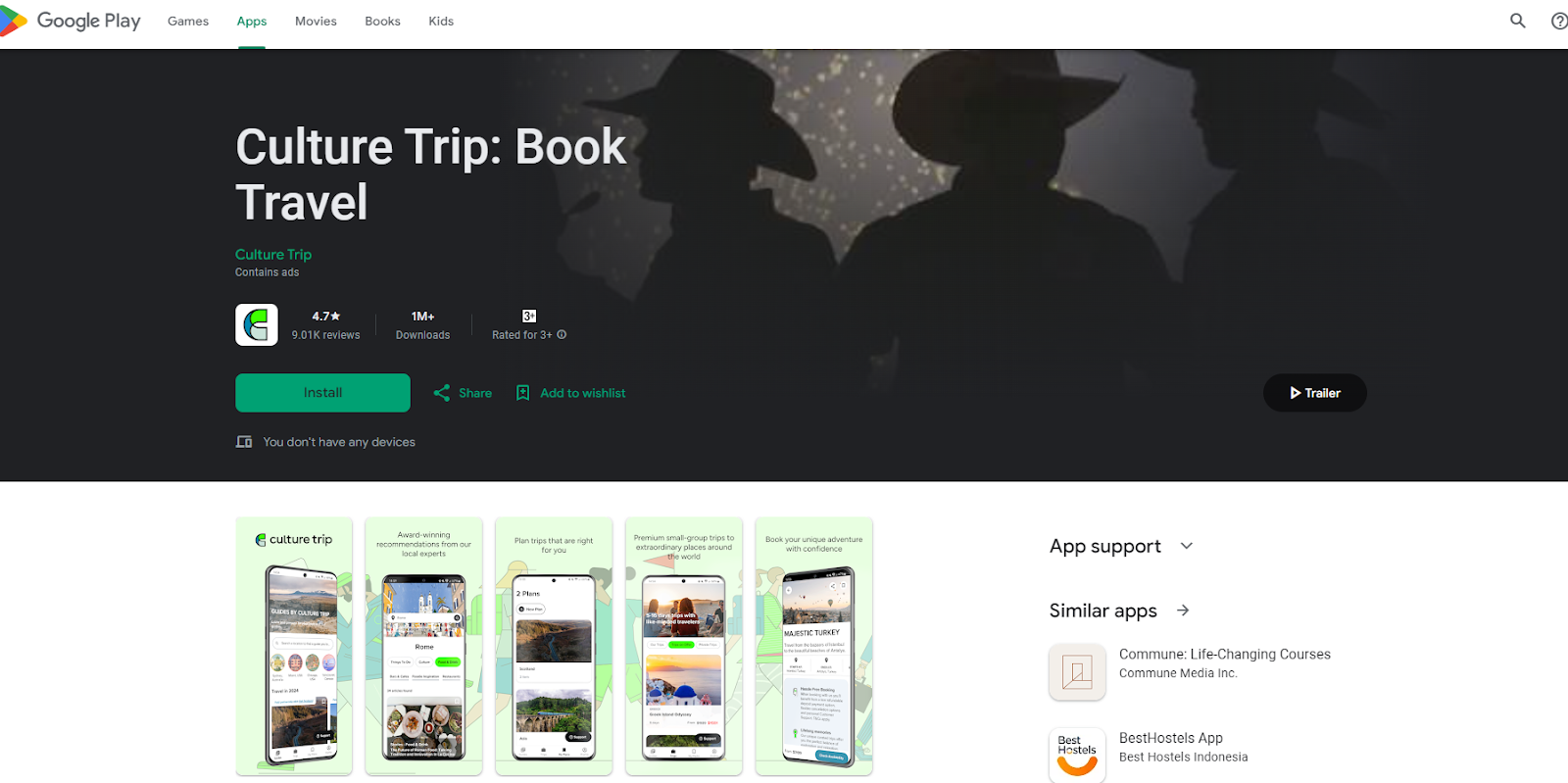Click Commune Media Inc. developer name
Screen dimensions: 1568x783
point(1178,673)
